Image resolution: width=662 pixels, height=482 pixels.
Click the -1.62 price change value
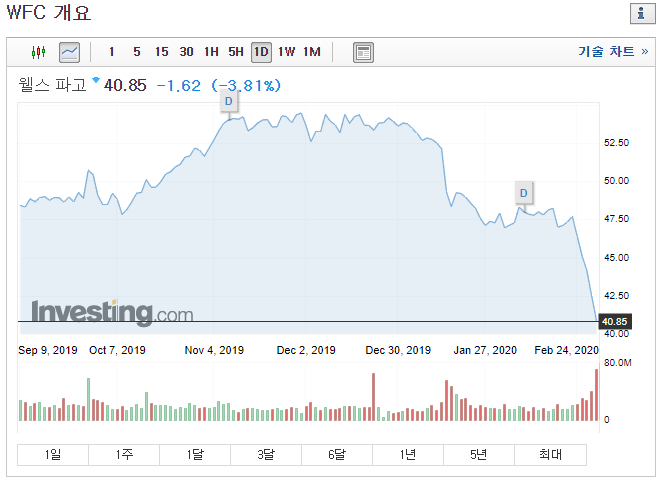(x=179, y=86)
